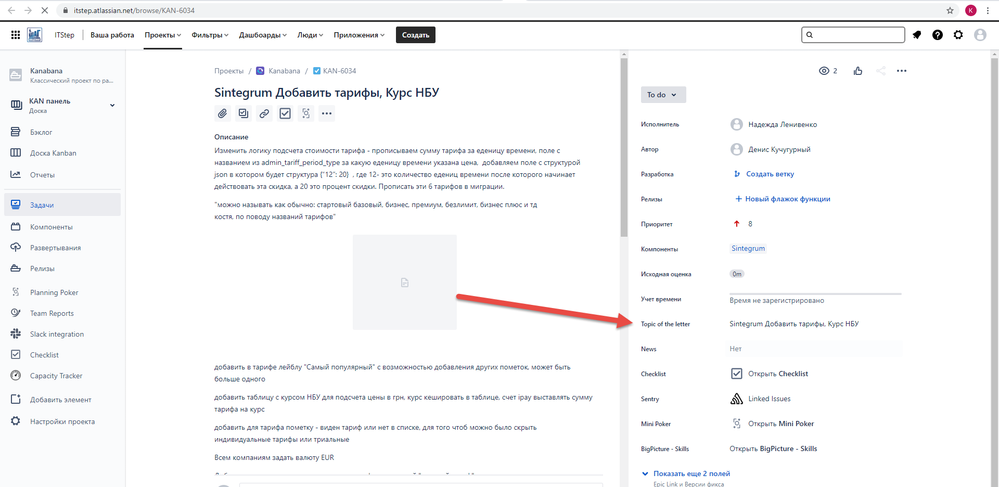The height and width of the screenshot is (487, 999).
Task: Click Ваша работа in top navigation
Action: pos(112,35)
